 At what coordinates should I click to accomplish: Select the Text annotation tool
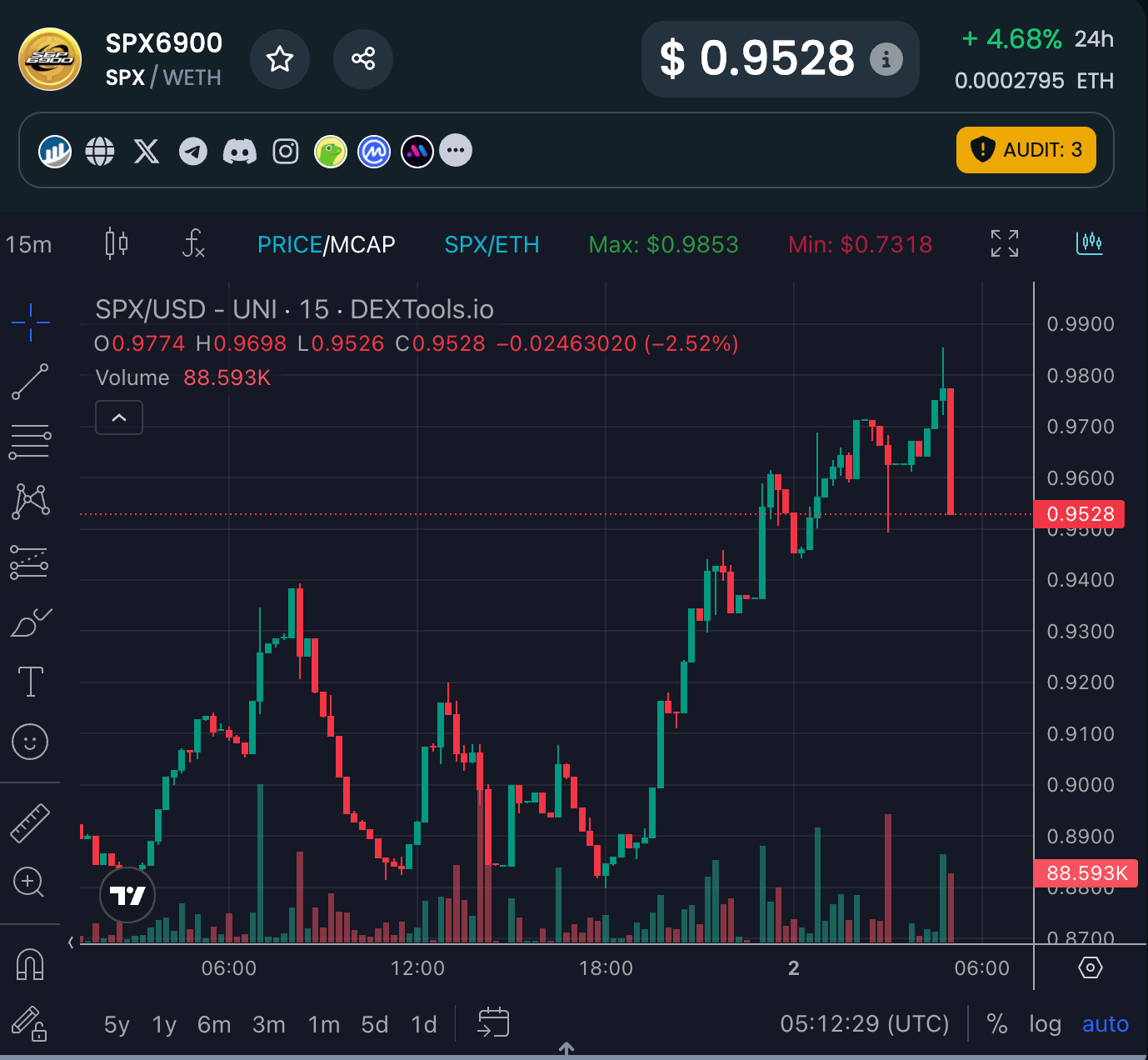(x=30, y=682)
